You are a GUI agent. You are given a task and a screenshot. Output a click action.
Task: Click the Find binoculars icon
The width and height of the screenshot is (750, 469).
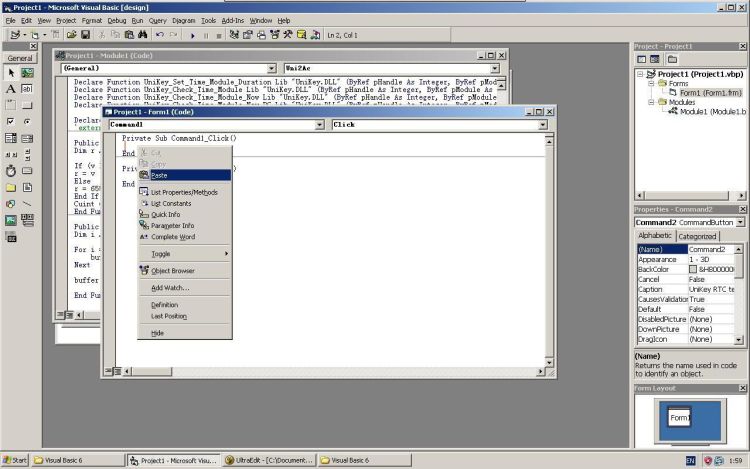click(143, 35)
